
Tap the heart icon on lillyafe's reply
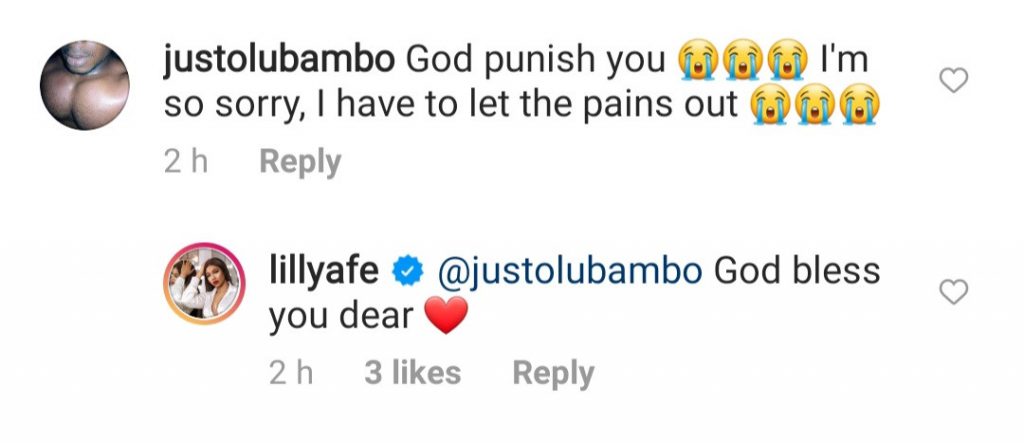coord(955,292)
